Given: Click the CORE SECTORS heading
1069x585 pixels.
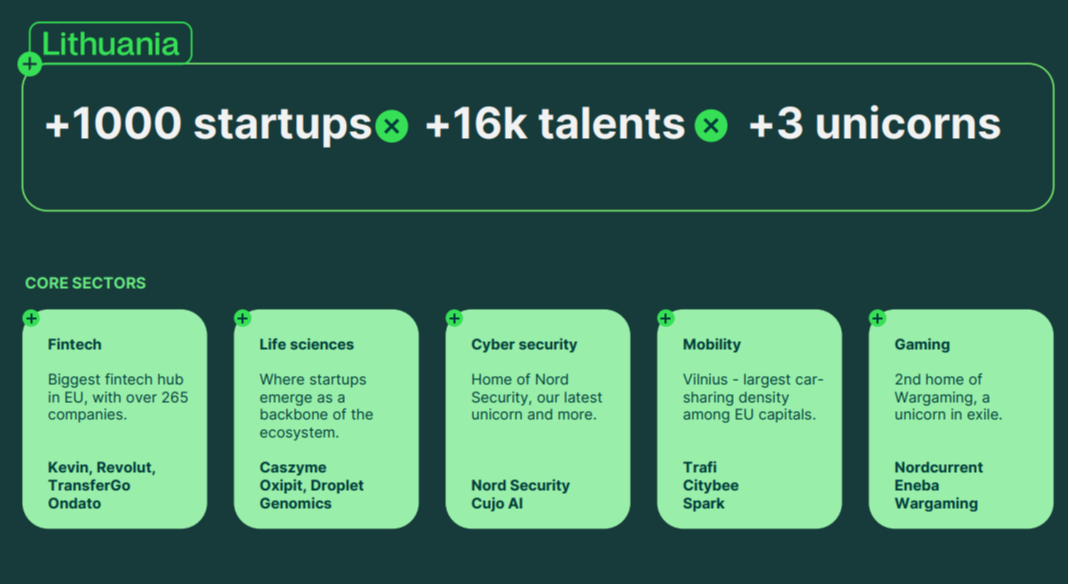Looking at the screenshot, I should tap(86, 283).
